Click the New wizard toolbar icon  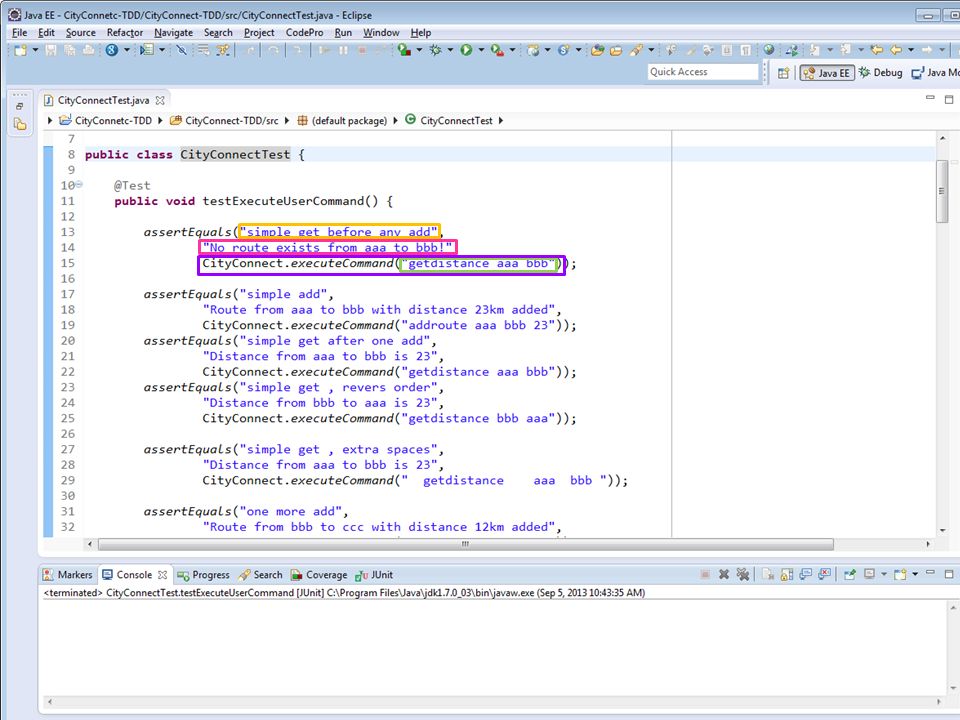pos(20,50)
